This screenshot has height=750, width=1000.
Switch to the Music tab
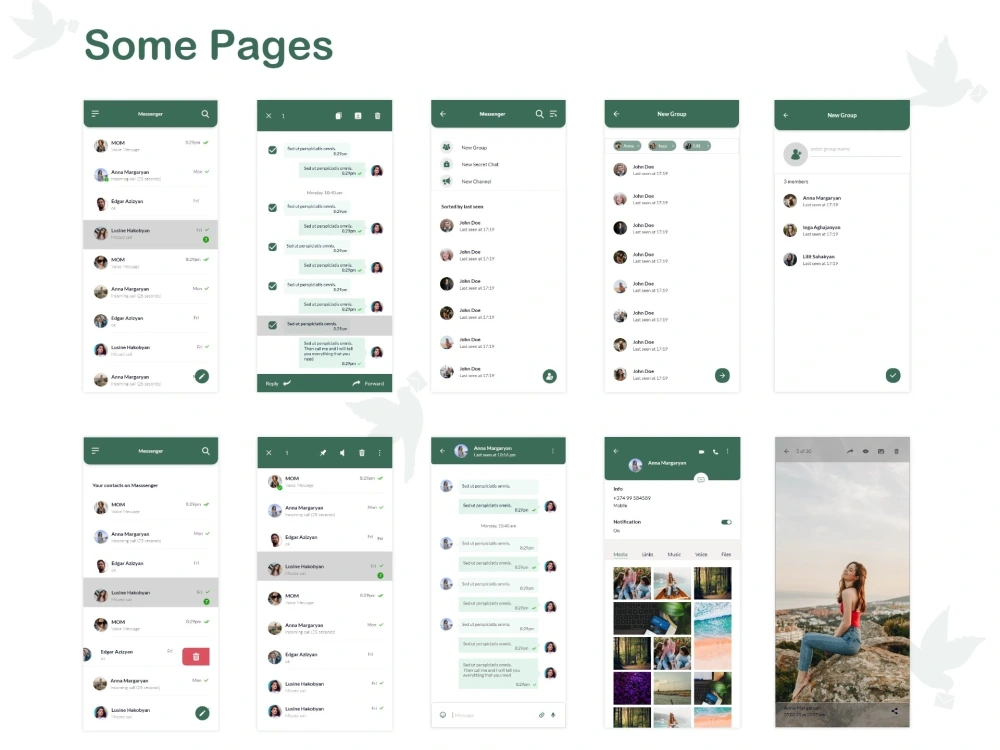pyautogui.click(x=674, y=555)
